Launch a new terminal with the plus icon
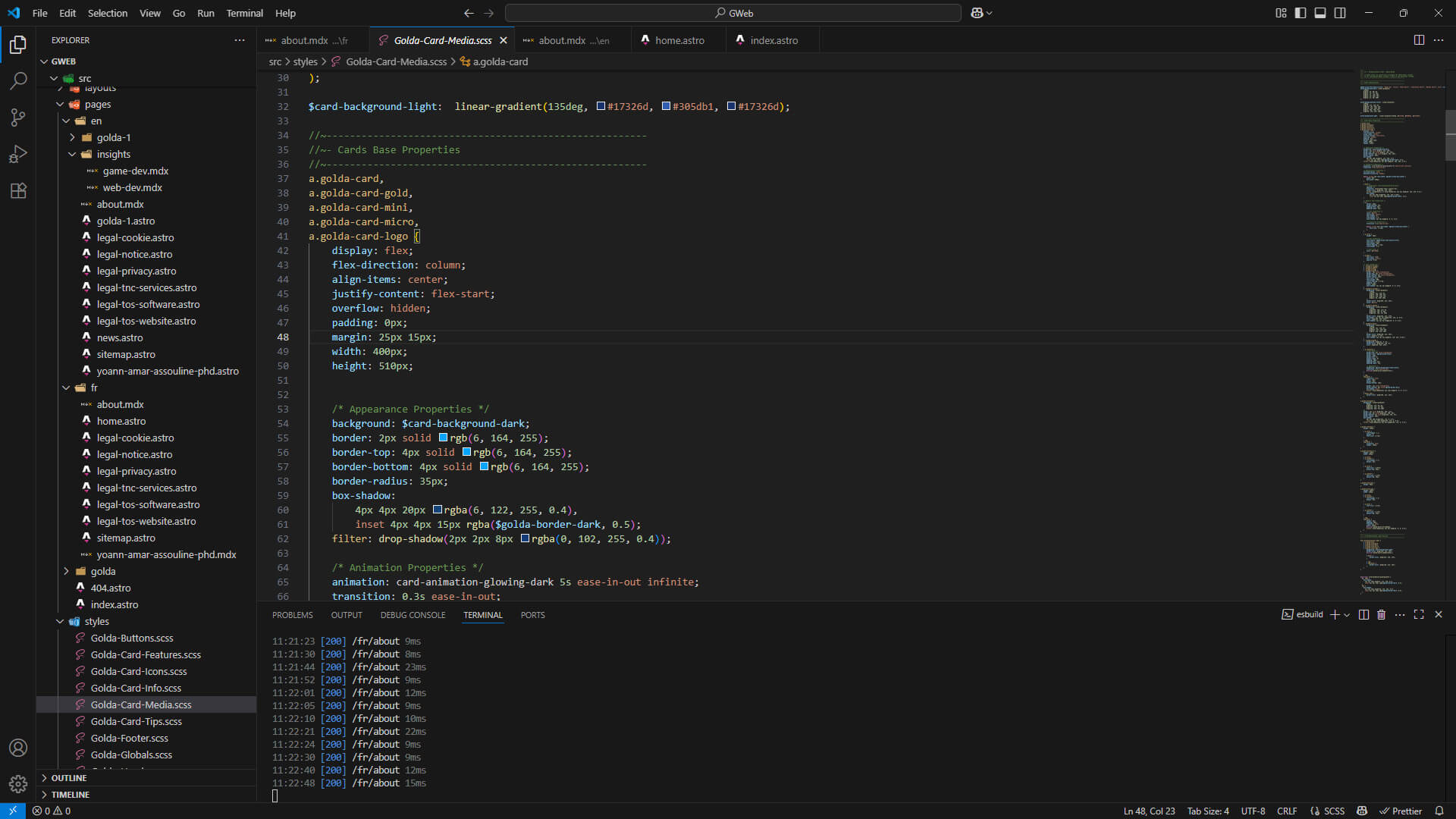1456x819 pixels. [1334, 614]
